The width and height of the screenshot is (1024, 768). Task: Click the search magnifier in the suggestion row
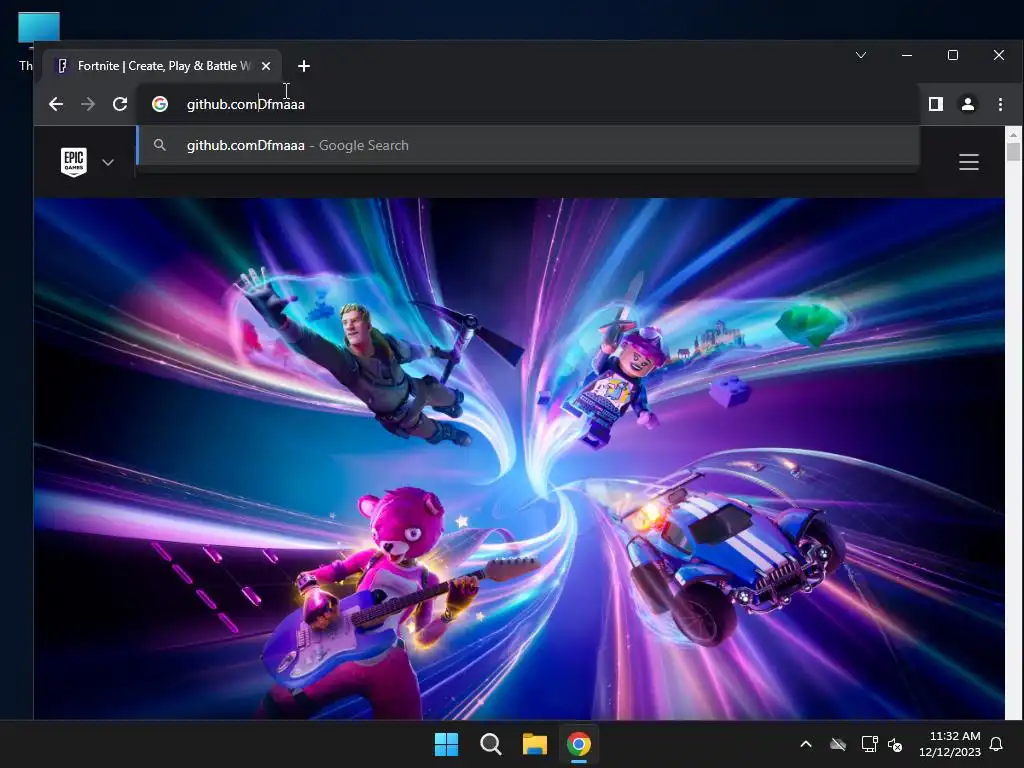160,145
